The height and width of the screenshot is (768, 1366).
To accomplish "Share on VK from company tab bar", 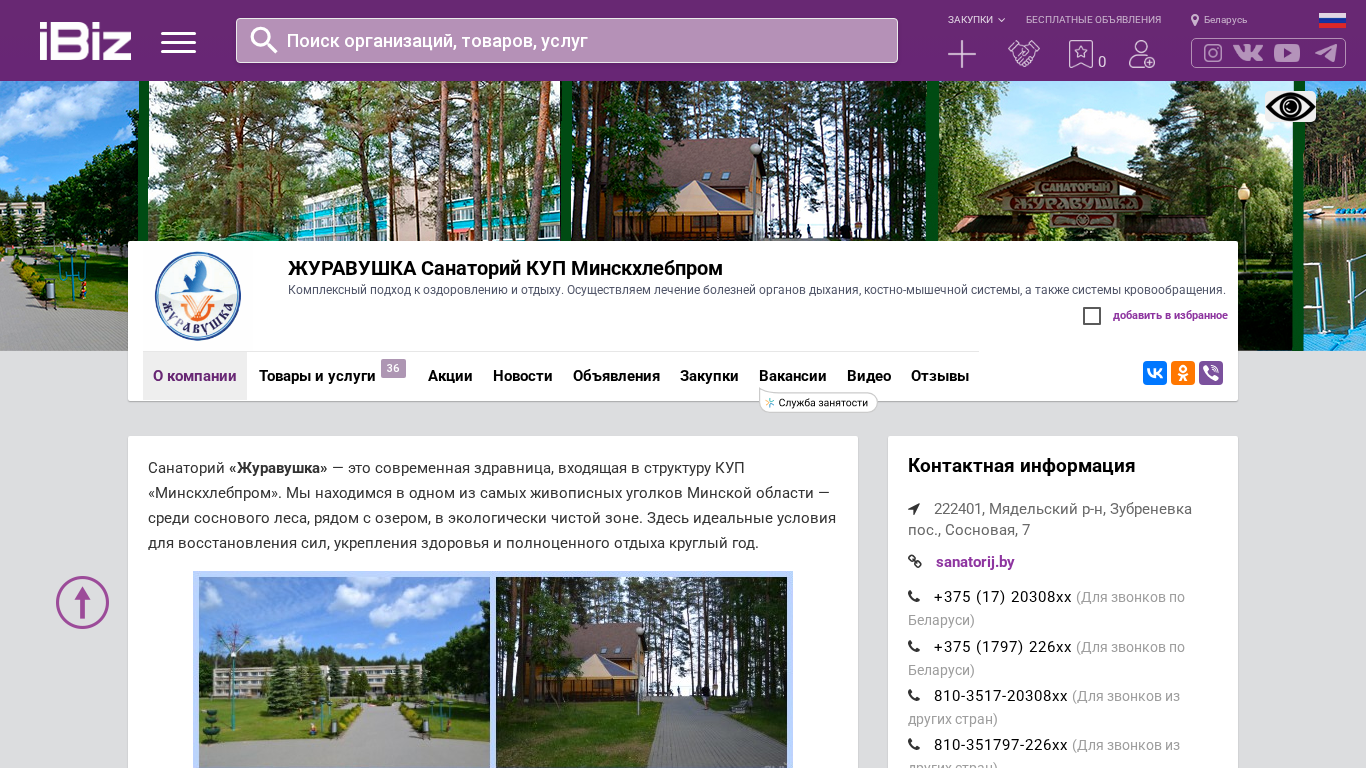I will click(1155, 373).
